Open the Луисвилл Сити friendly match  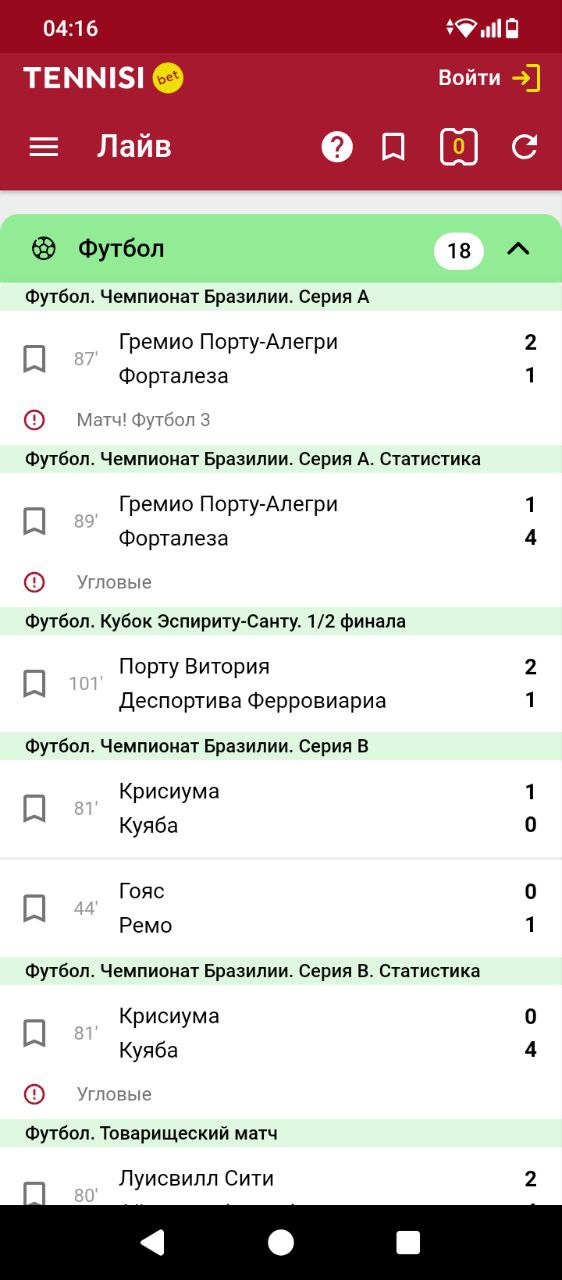(281, 1176)
